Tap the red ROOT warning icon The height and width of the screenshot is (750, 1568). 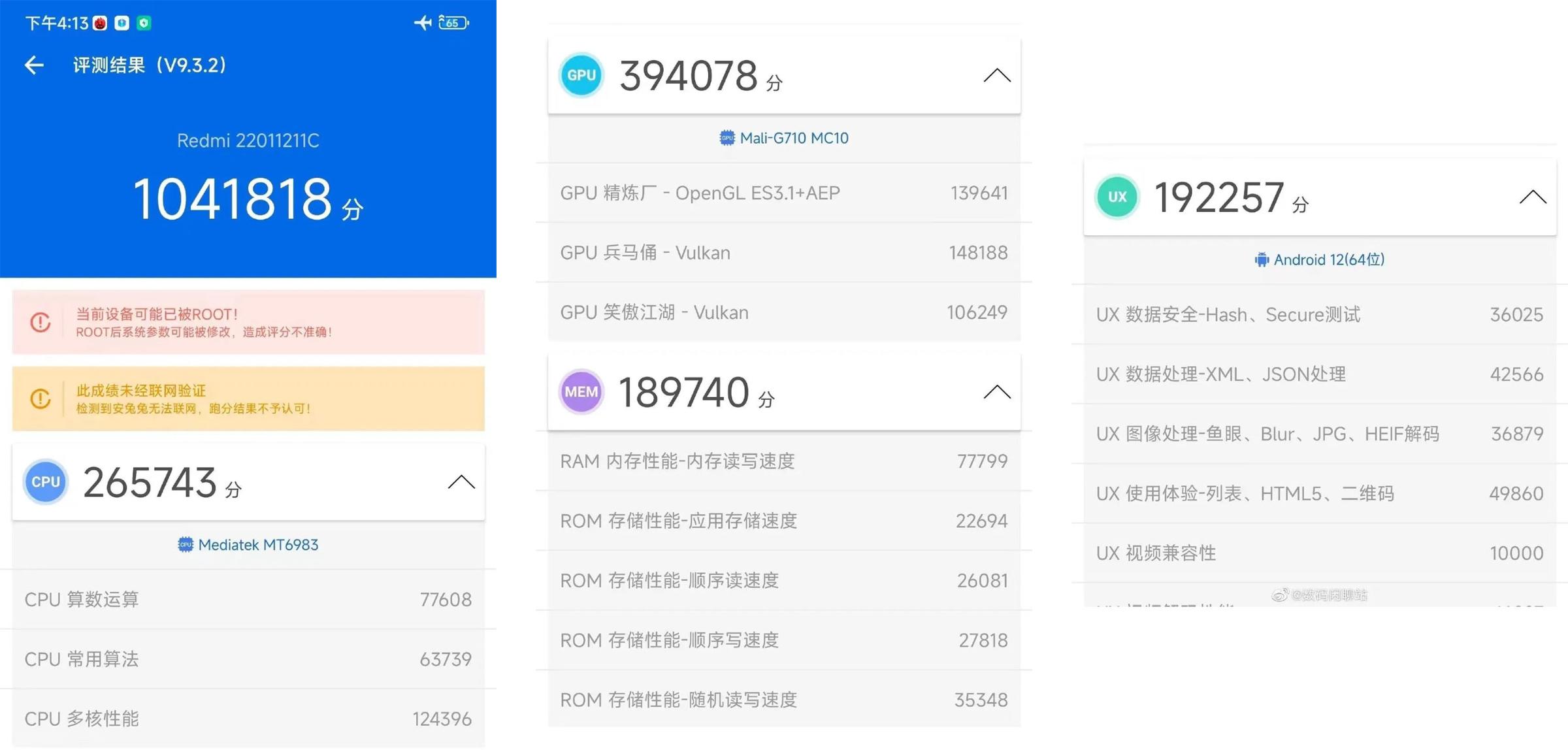pos(41,322)
